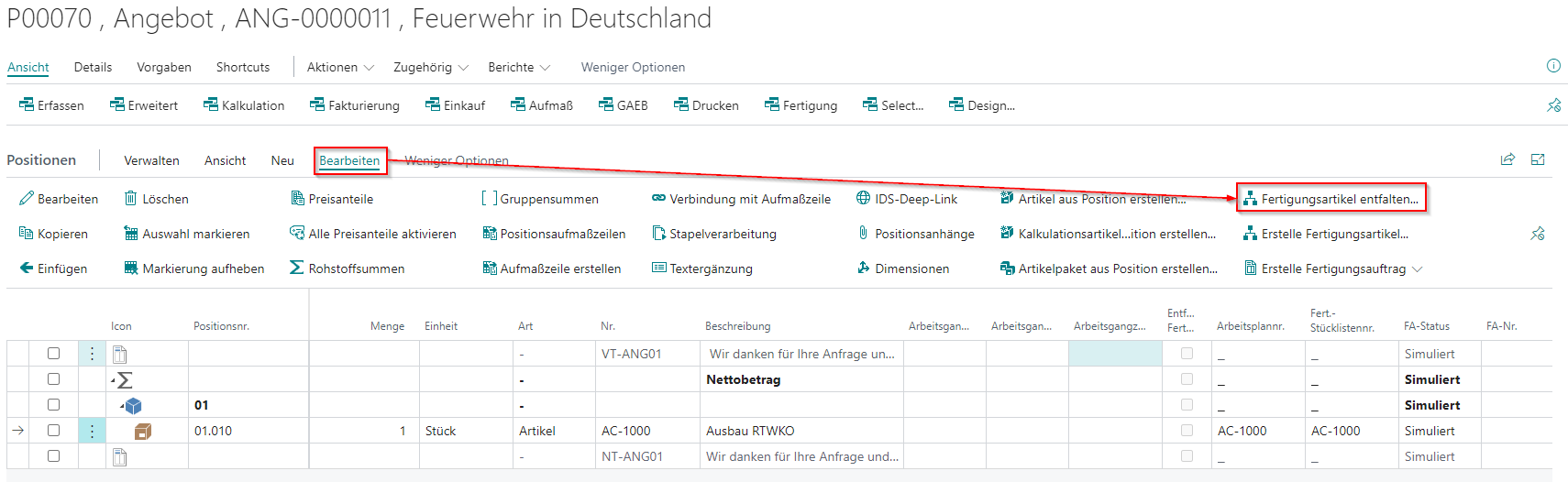The width and height of the screenshot is (1568, 482).
Task: Click the Löschen trash icon
Action: coord(131,199)
